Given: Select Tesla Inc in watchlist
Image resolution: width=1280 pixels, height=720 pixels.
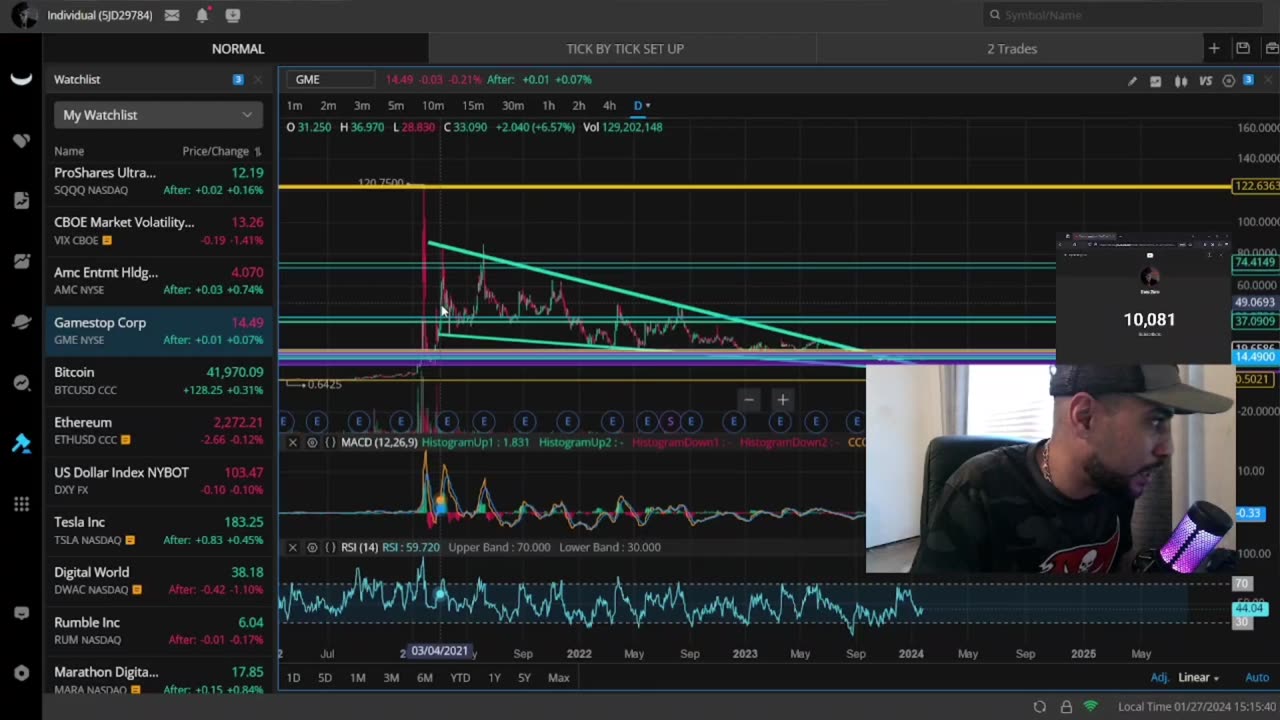Looking at the screenshot, I should [158, 530].
